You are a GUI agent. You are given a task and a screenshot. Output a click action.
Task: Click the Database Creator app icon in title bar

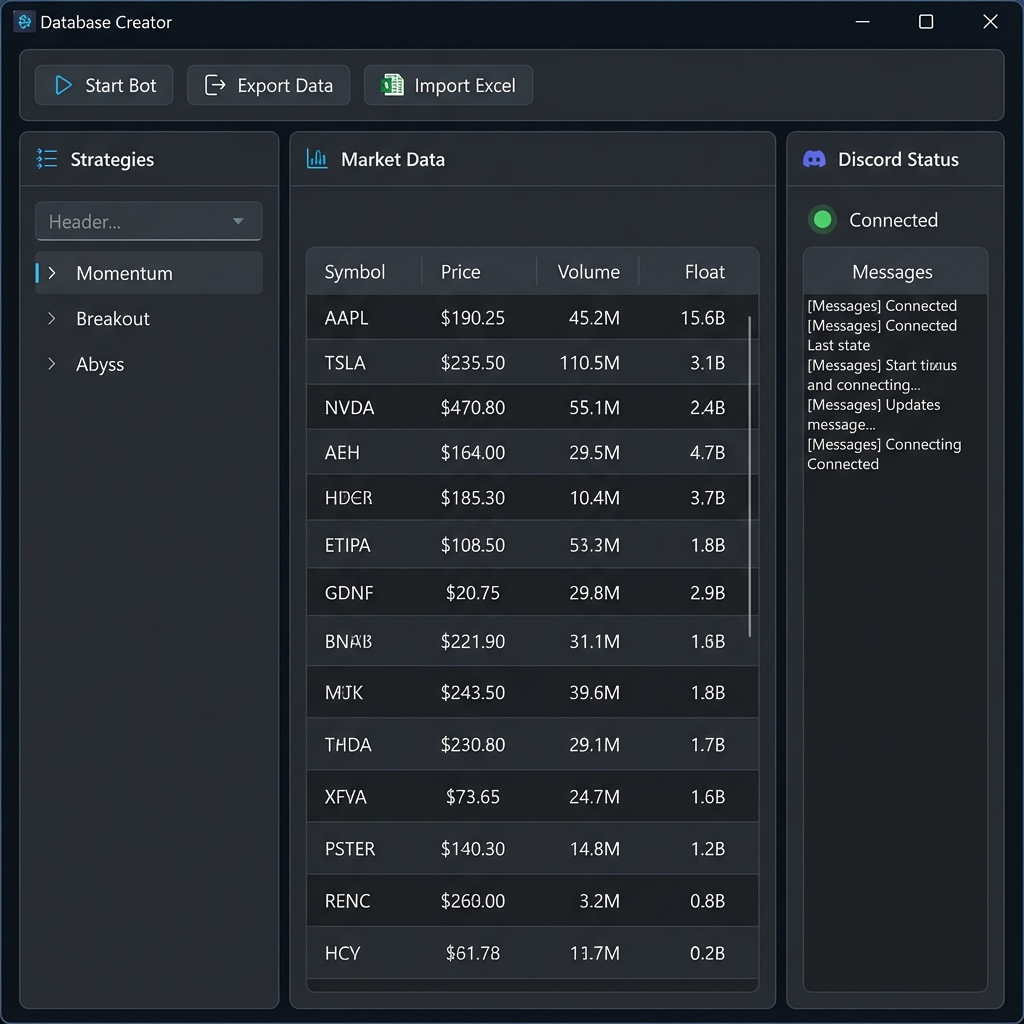tap(24, 22)
